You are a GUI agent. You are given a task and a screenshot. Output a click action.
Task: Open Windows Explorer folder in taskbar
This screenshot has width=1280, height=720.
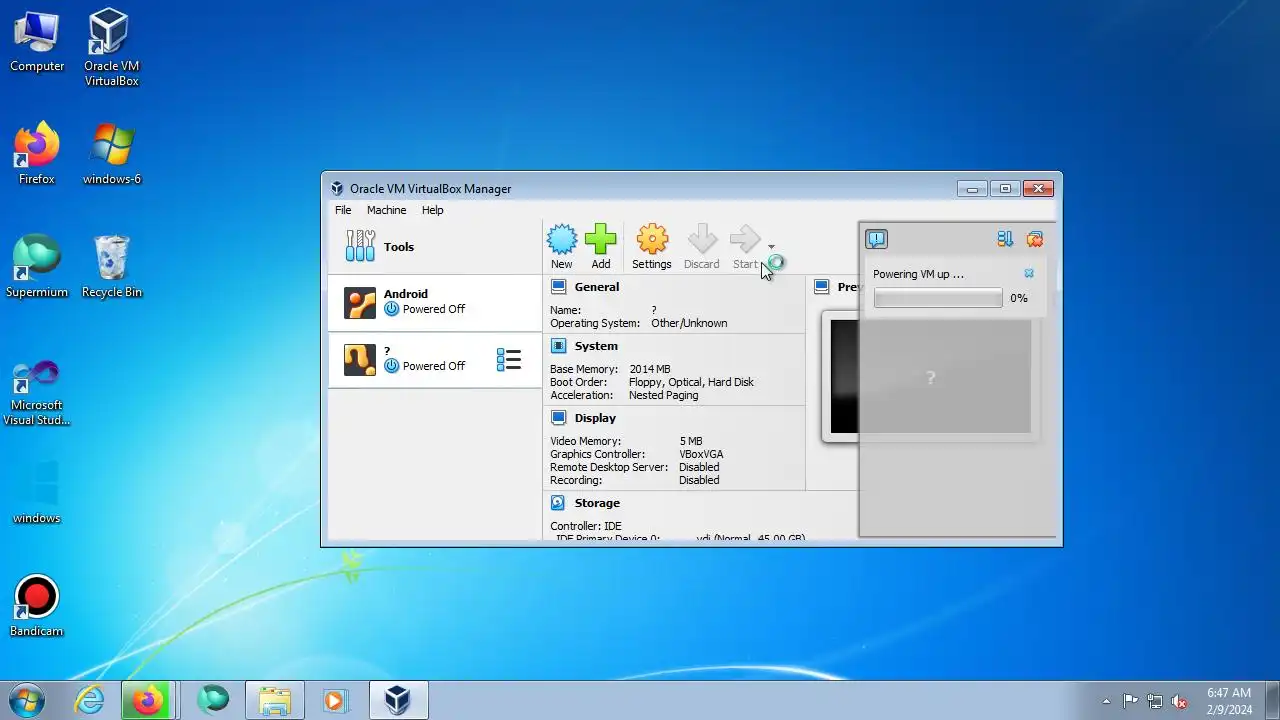[x=275, y=700]
